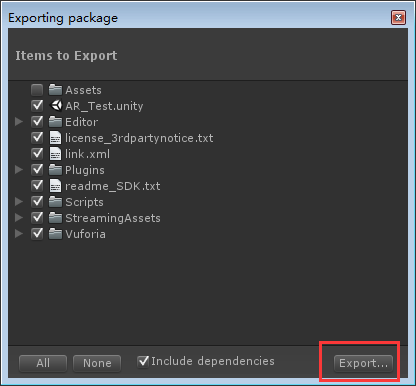Click the None button

coord(97,363)
